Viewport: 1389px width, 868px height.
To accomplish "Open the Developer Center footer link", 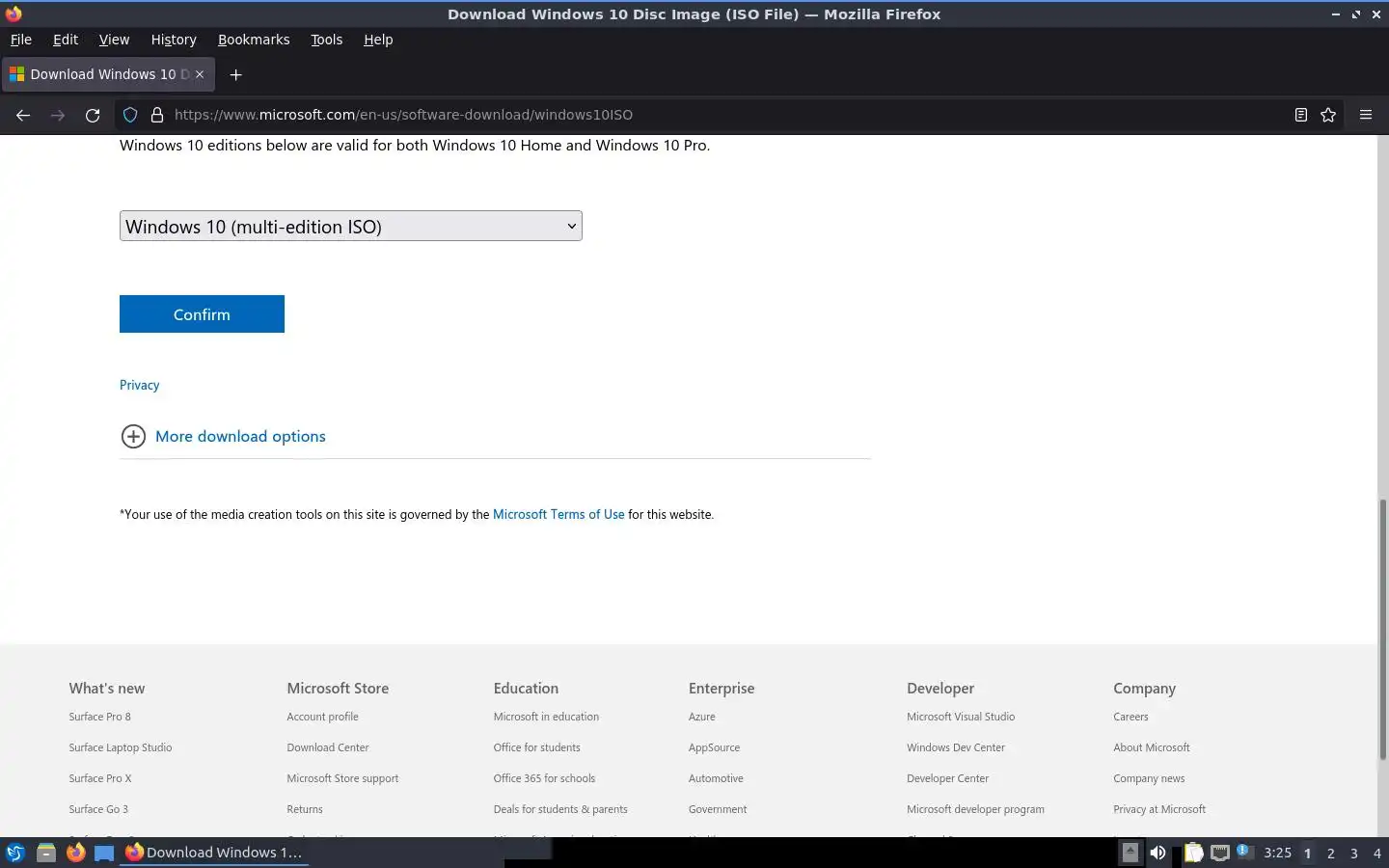I will (948, 778).
